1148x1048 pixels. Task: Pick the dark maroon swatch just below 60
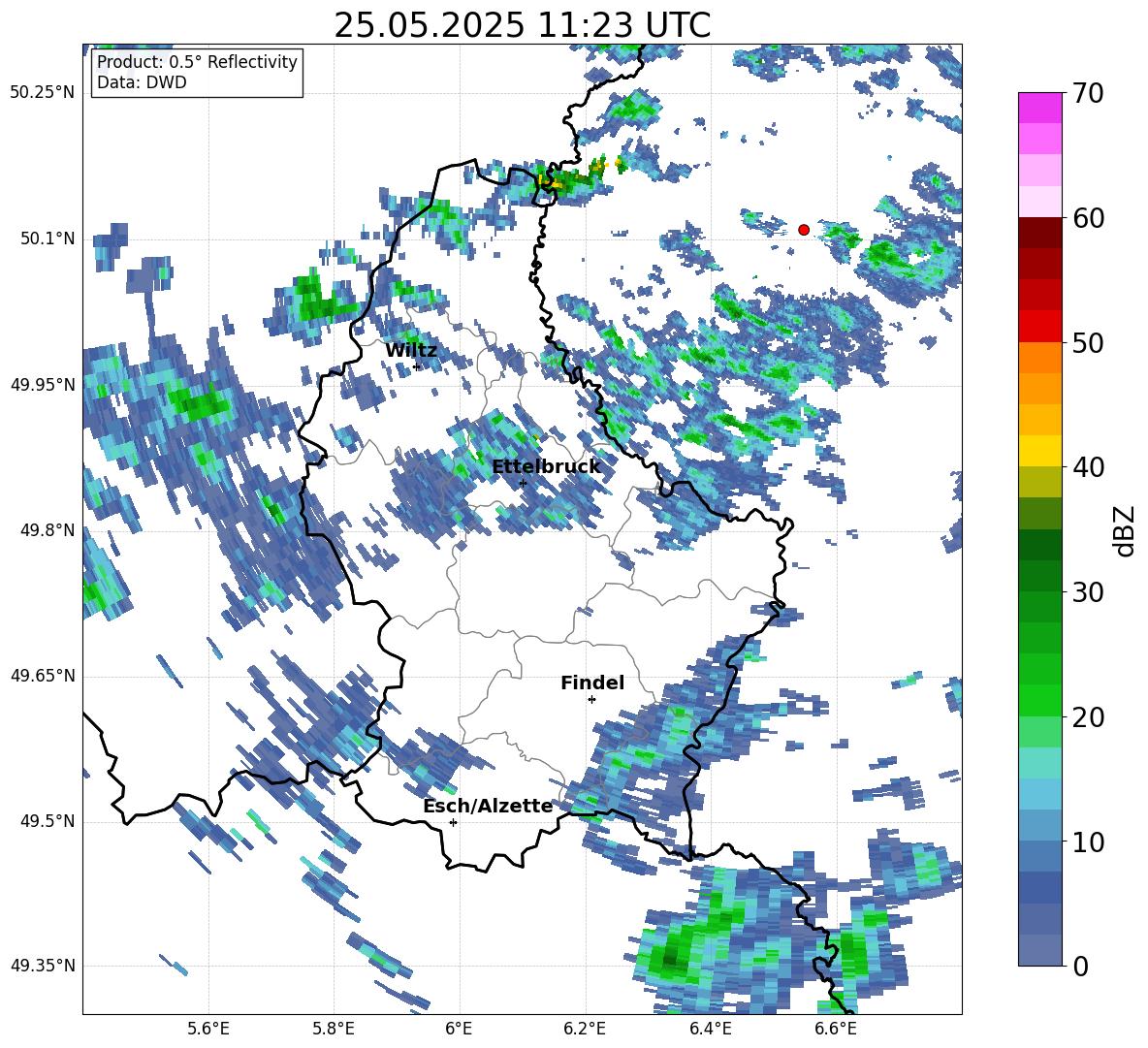(x=1039, y=233)
